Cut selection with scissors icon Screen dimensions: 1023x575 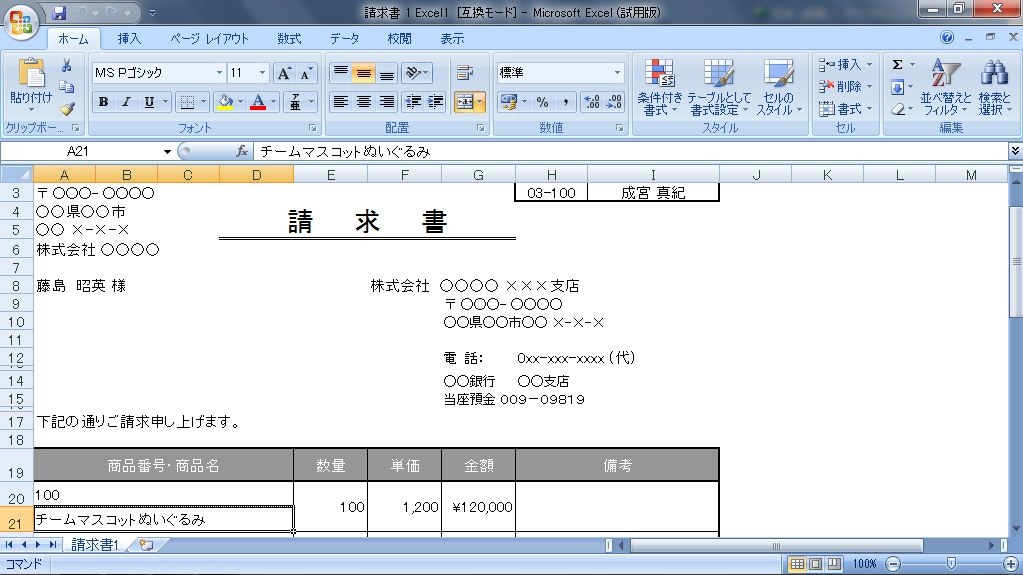(x=66, y=65)
